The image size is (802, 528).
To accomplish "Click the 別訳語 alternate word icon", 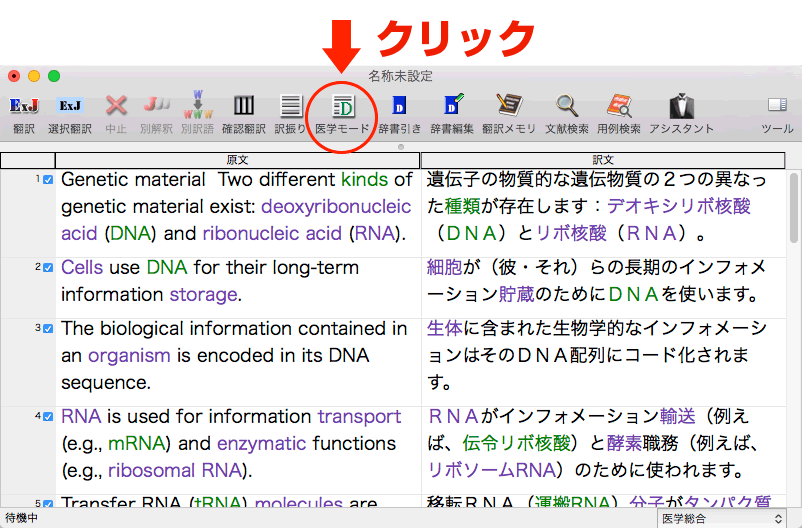I will tap(198, 104).
